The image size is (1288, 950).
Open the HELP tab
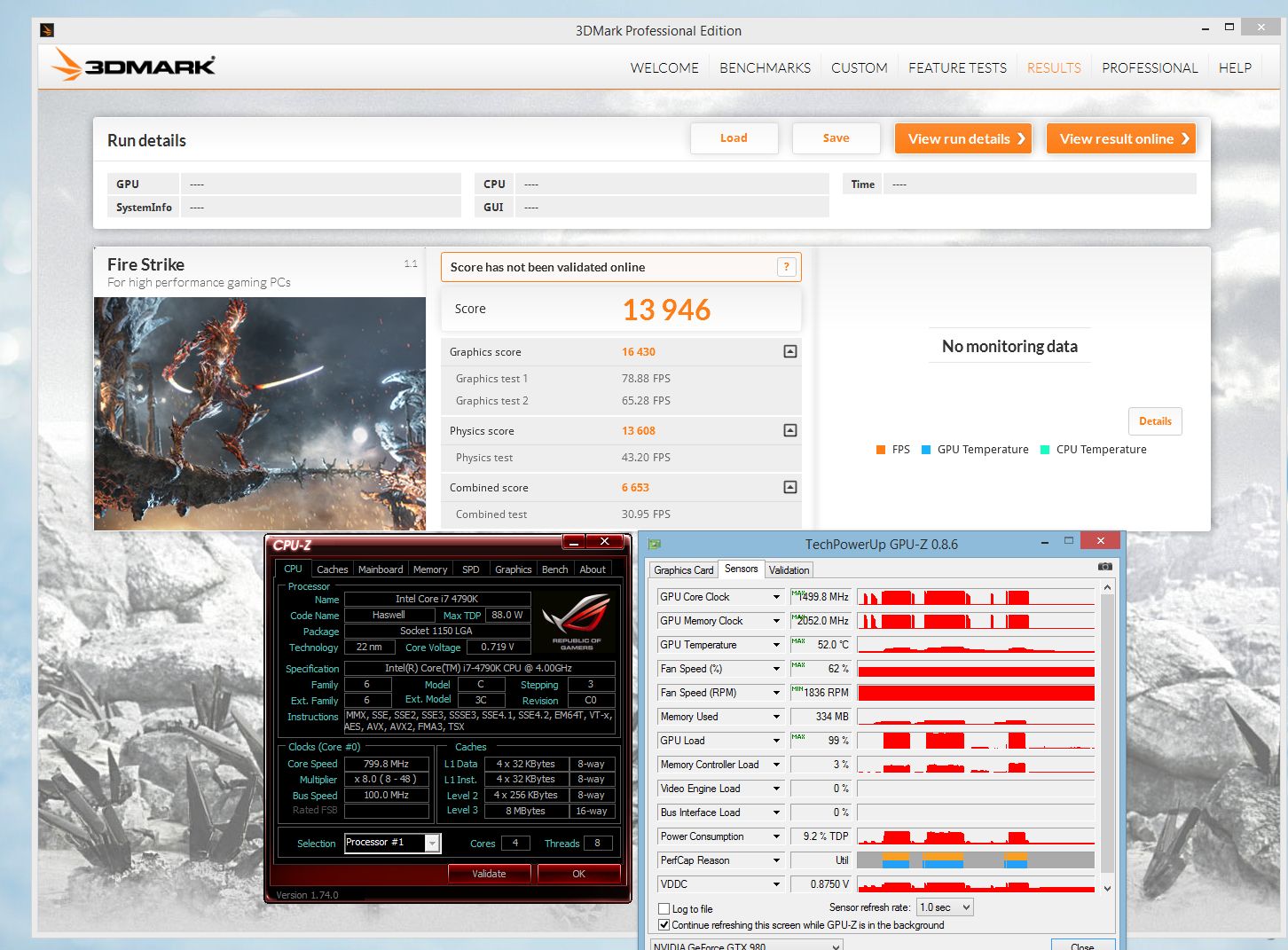pyautogui.click(x=1235, y=67)
